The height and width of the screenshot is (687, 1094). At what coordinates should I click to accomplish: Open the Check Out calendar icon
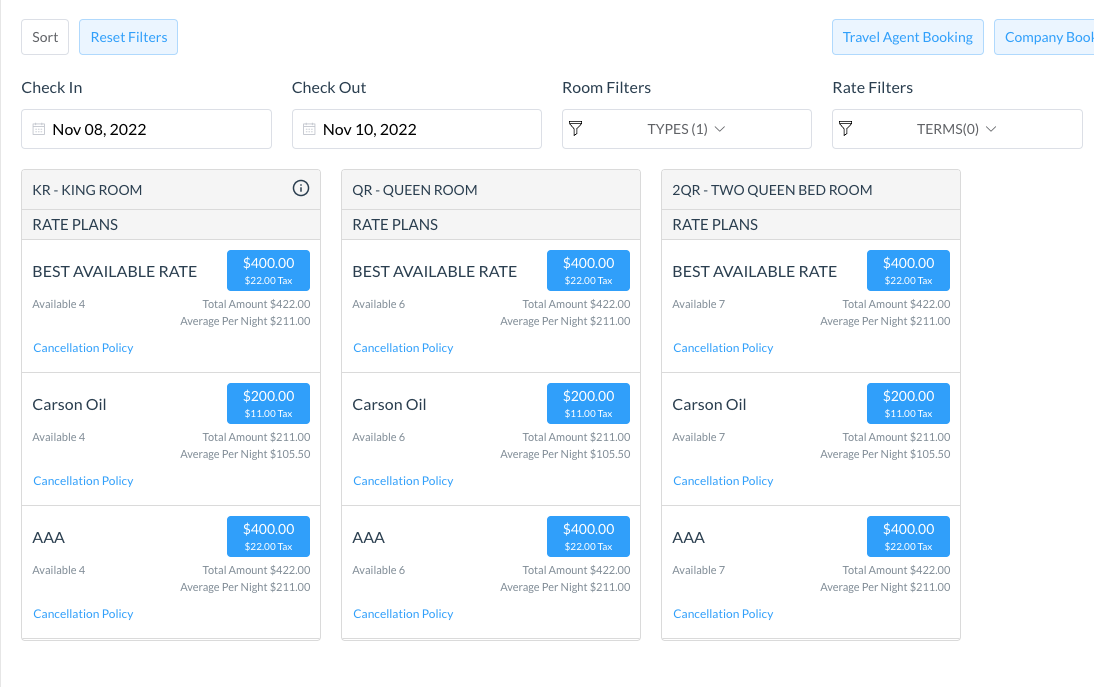point(307,128)
